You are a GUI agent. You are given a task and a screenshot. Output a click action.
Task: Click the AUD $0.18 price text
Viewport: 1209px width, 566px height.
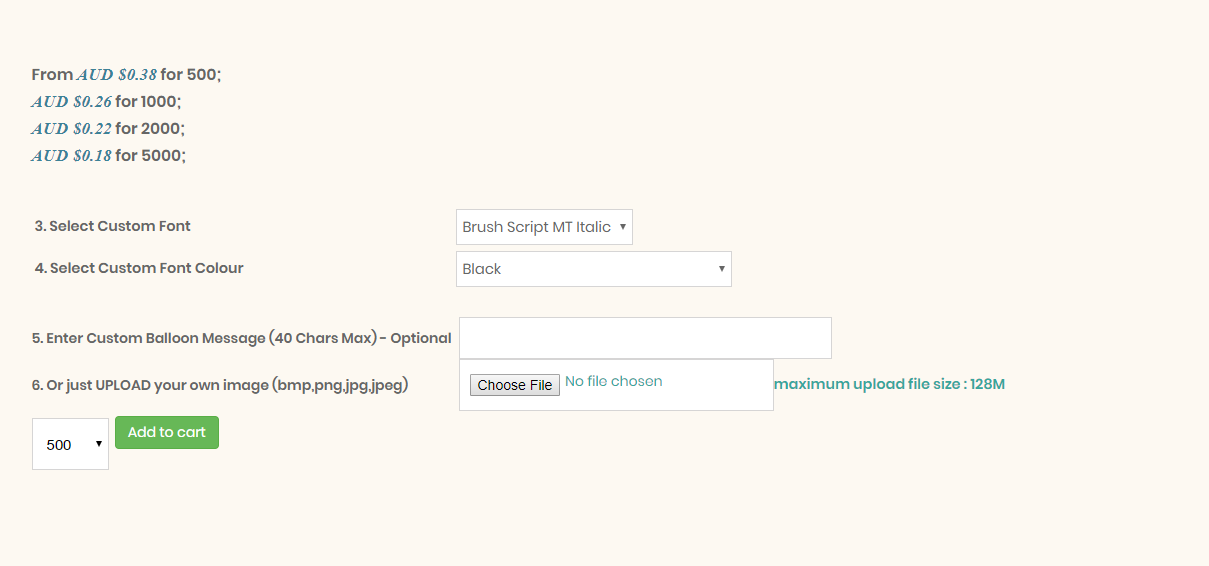pos(71,155)
